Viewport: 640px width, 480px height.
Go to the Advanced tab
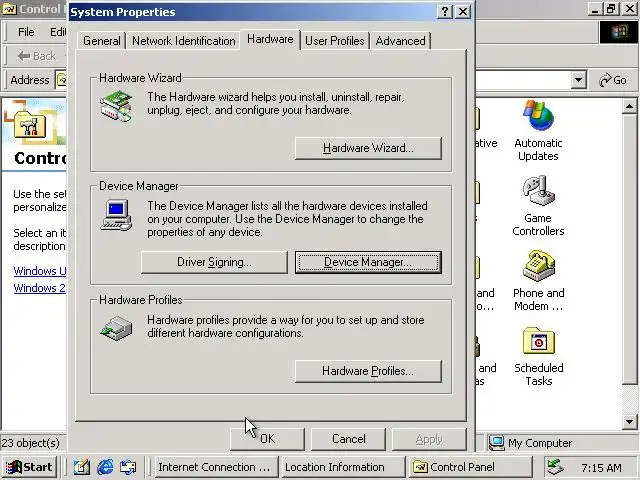point(400,41)
